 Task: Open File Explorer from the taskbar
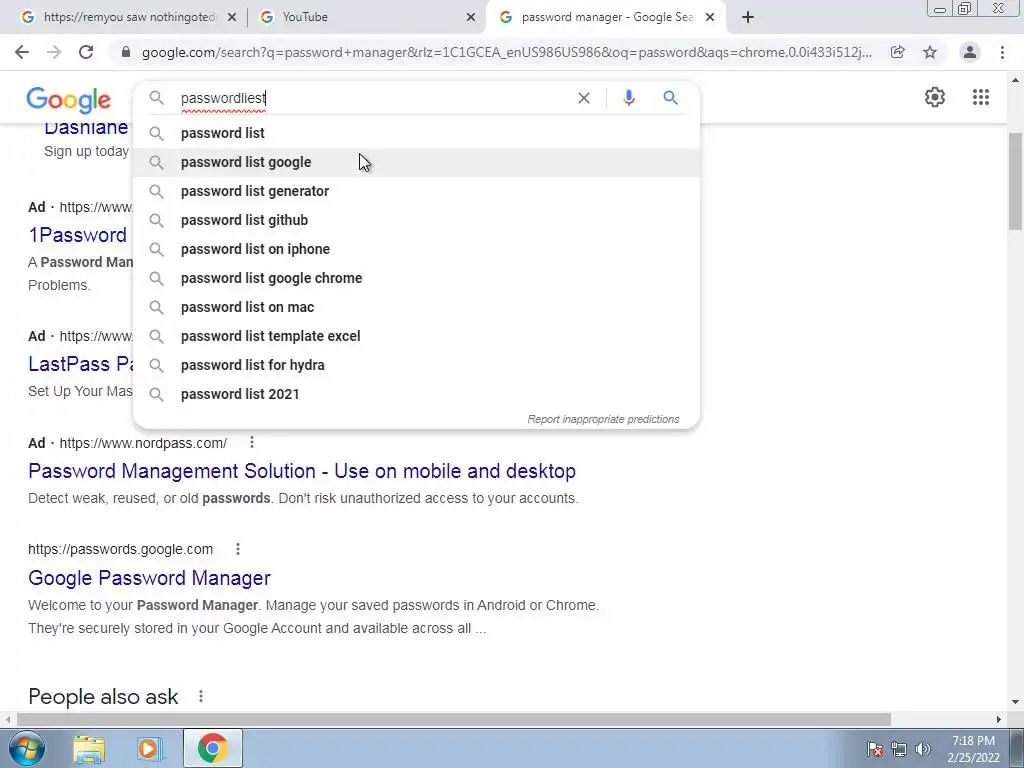(89, 748)
